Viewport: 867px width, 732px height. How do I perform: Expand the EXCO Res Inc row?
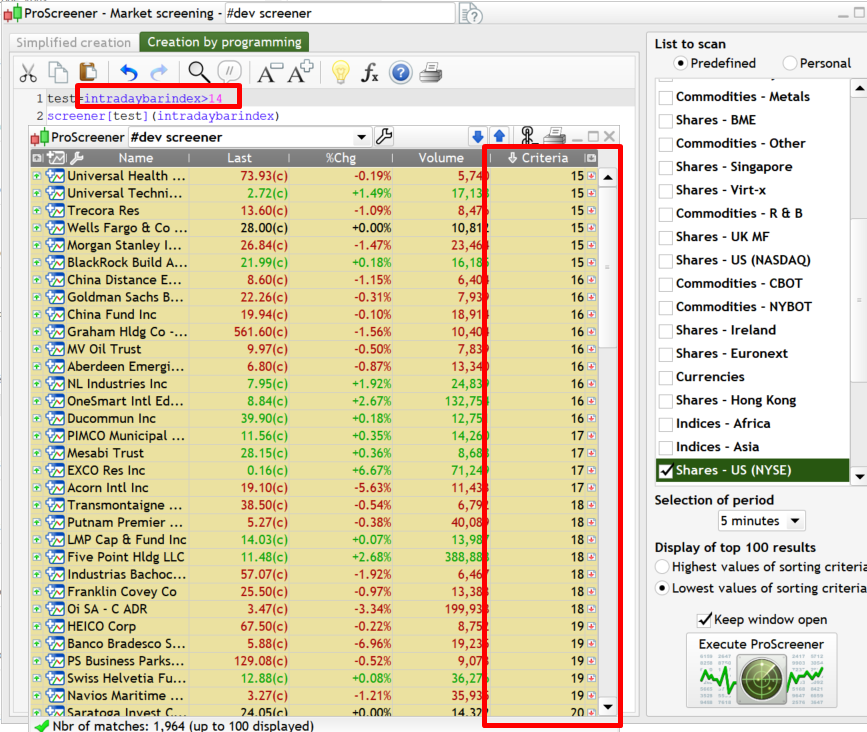coord(36,470)
